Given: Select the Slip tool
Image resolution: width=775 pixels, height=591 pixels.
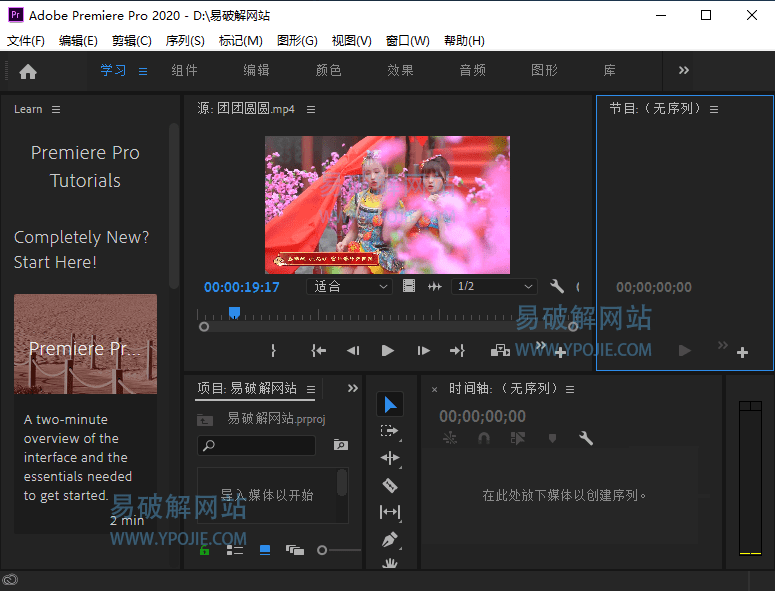Looking at the screenshot, I should tap(389, 512).
